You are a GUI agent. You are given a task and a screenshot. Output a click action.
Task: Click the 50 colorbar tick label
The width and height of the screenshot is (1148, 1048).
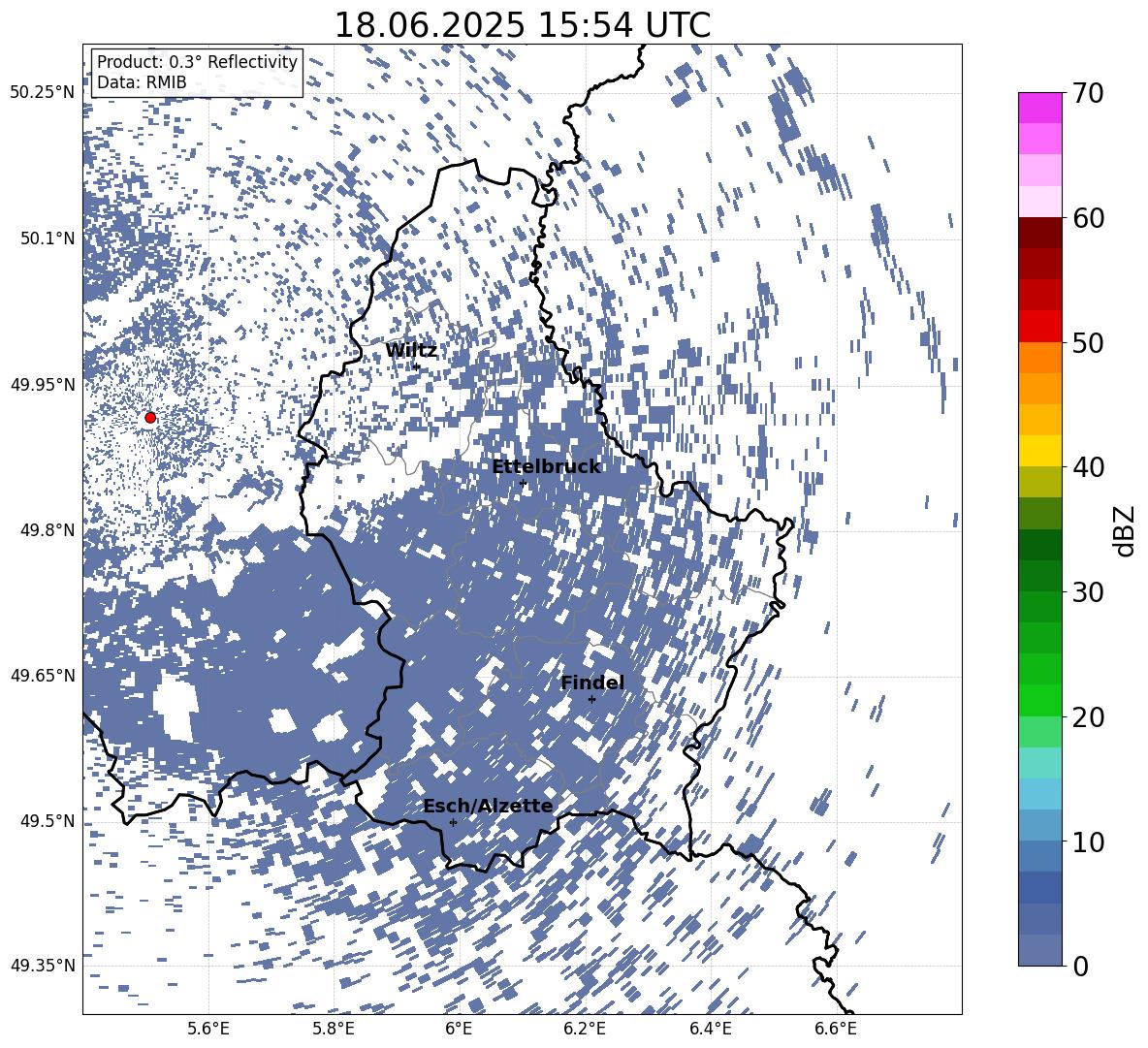point(1088,342)
